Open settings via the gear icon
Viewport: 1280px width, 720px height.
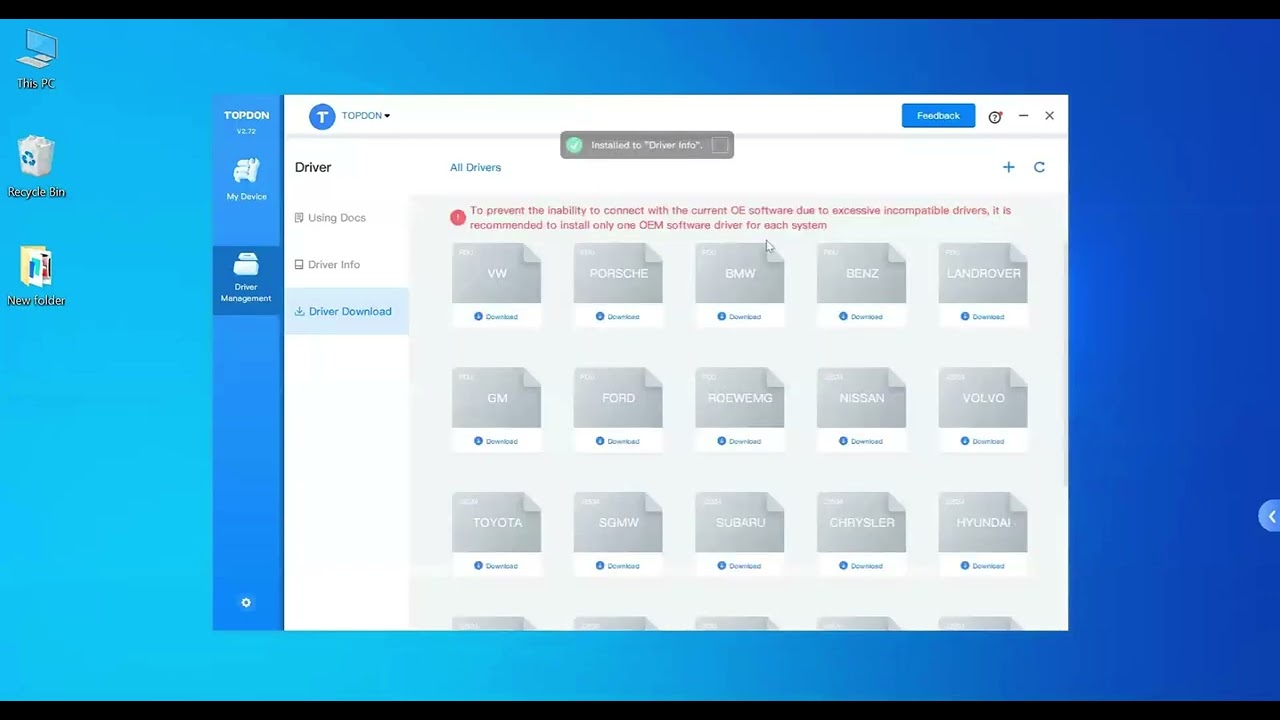246,603
